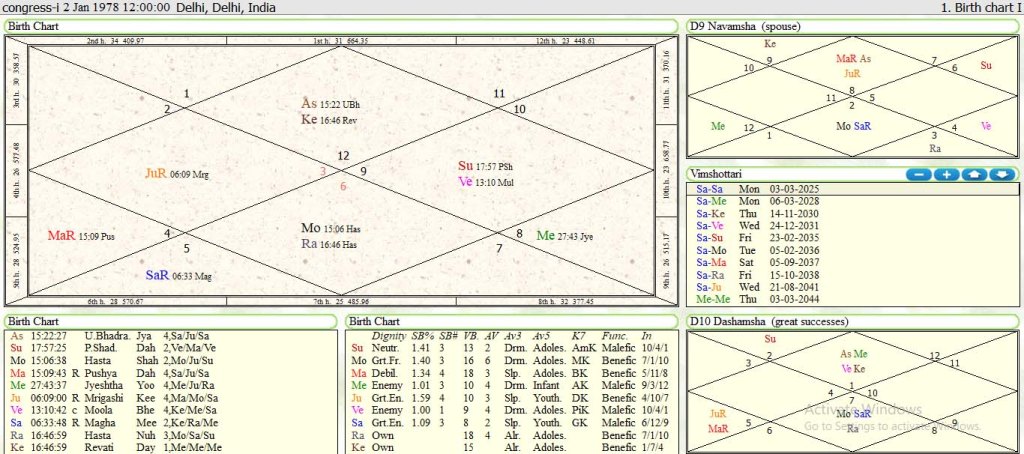Click Jupiter (JuR) in the main birth chart

[x=155, y=173]
